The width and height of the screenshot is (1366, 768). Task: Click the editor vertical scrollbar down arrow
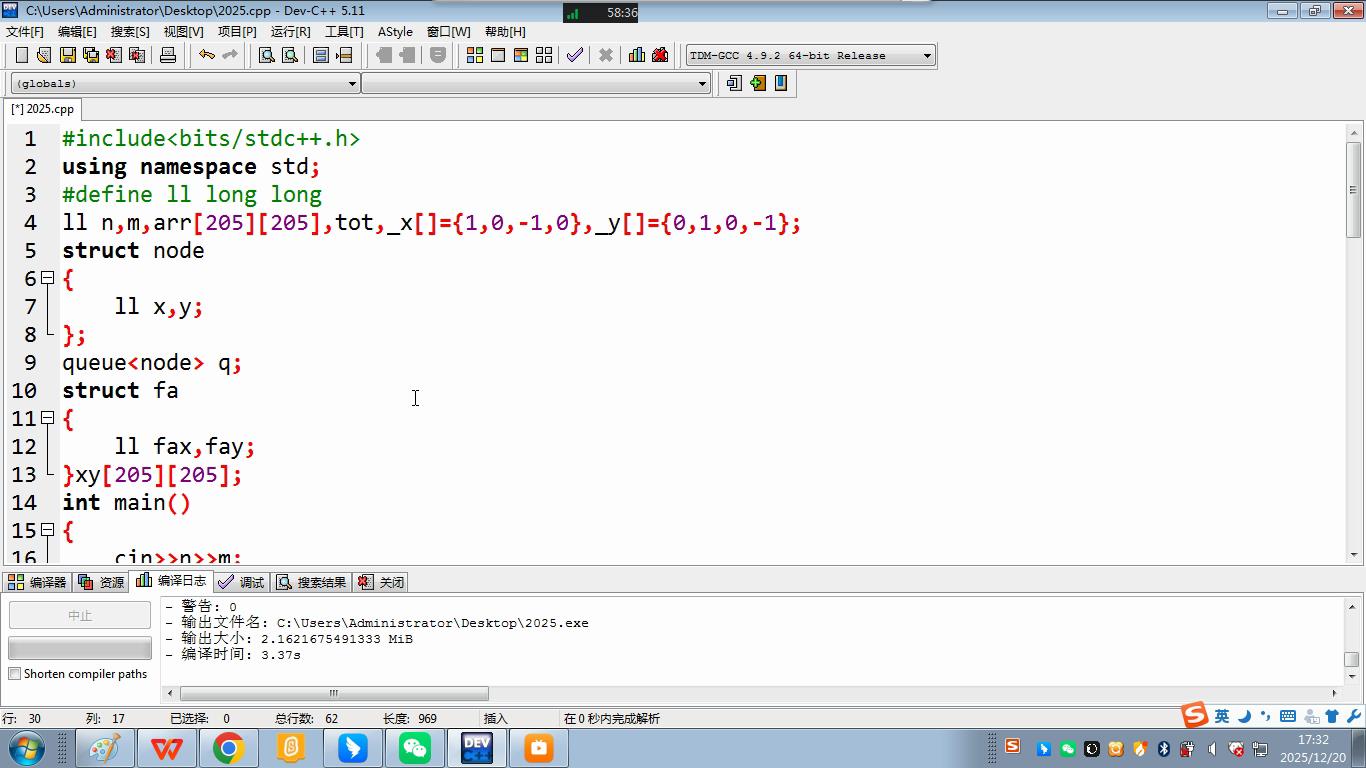[x=1354, y=554]
